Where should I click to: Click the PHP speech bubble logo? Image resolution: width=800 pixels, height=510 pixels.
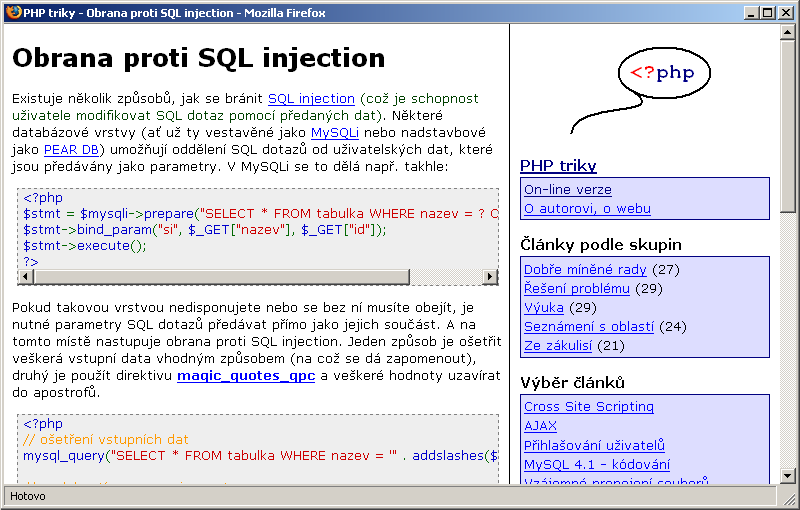(641, 89)
